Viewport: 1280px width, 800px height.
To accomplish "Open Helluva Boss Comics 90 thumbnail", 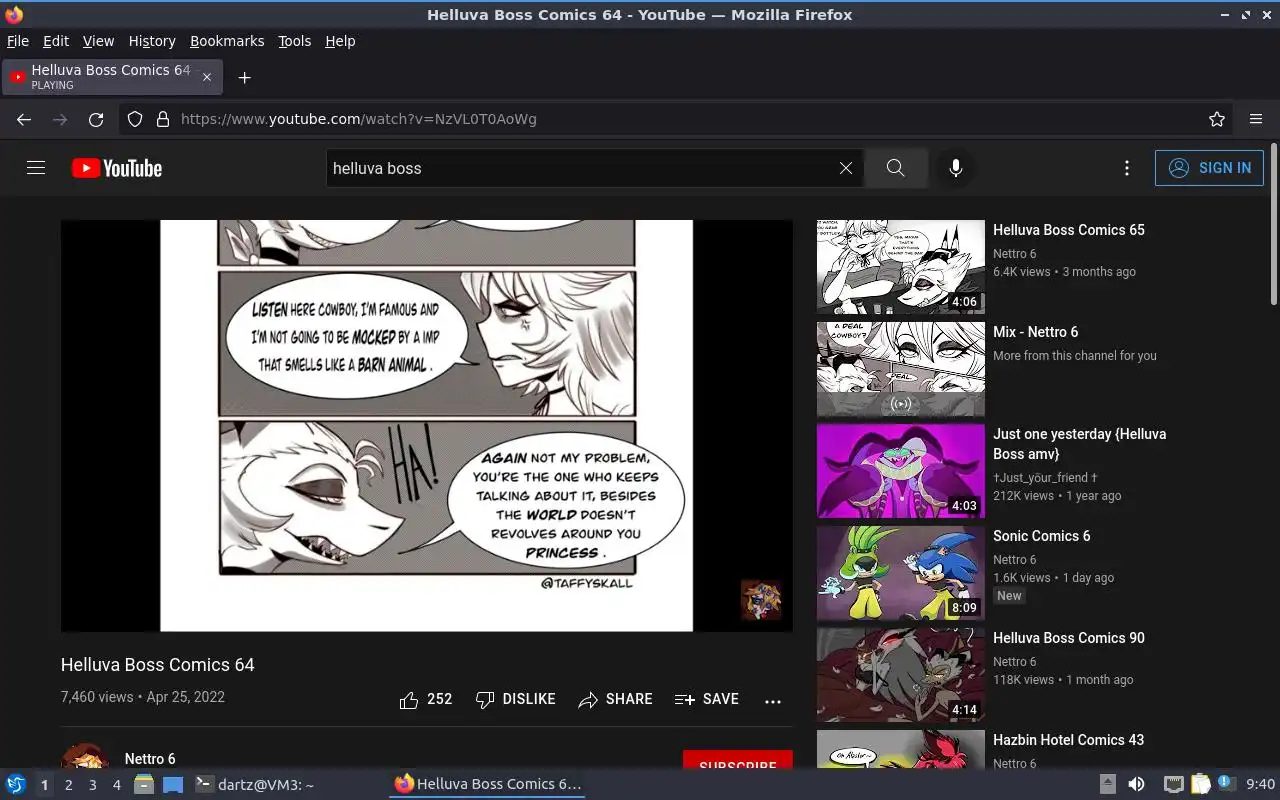I will (901, 675).
